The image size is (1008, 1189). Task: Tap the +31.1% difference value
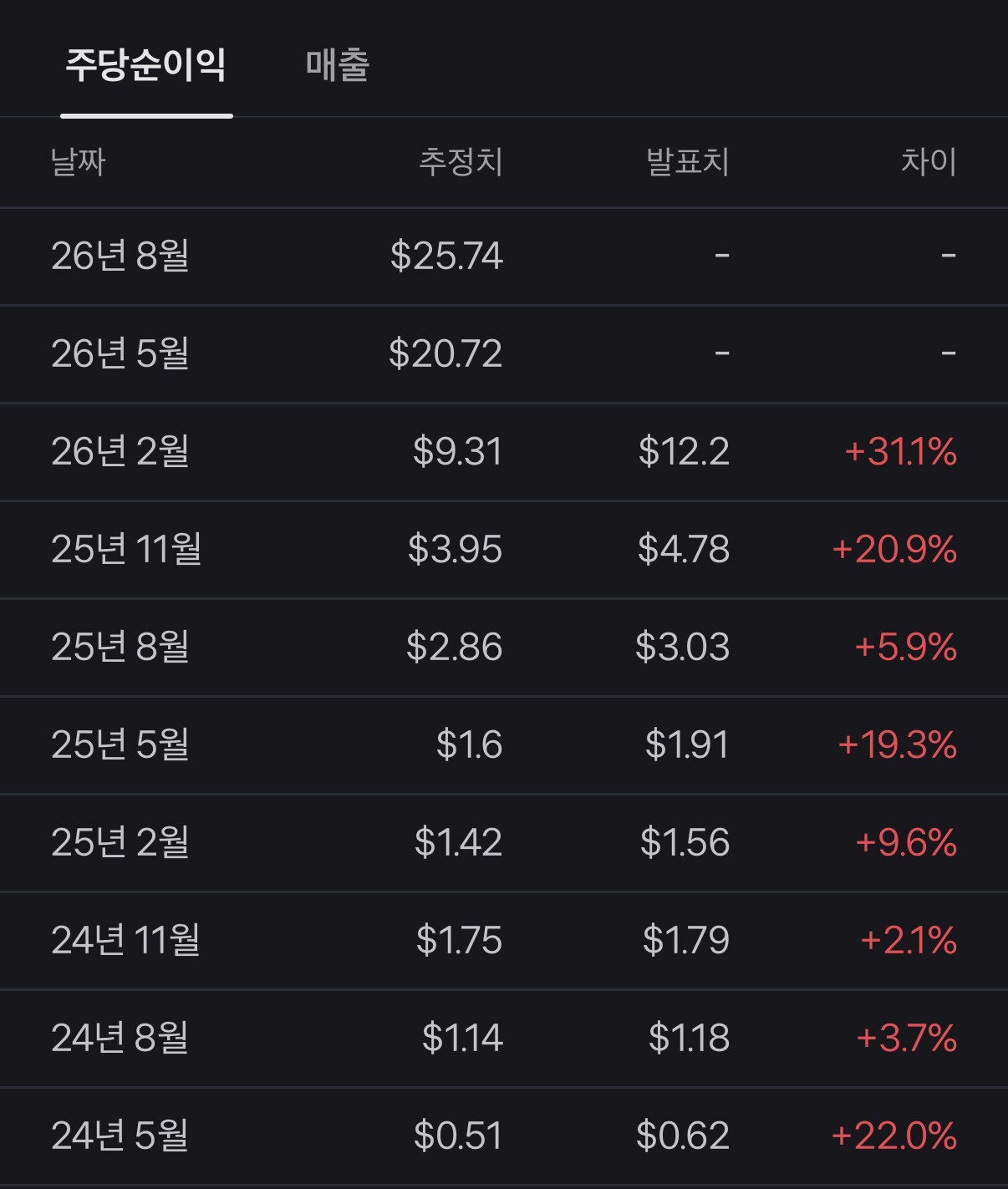[900, 451]
